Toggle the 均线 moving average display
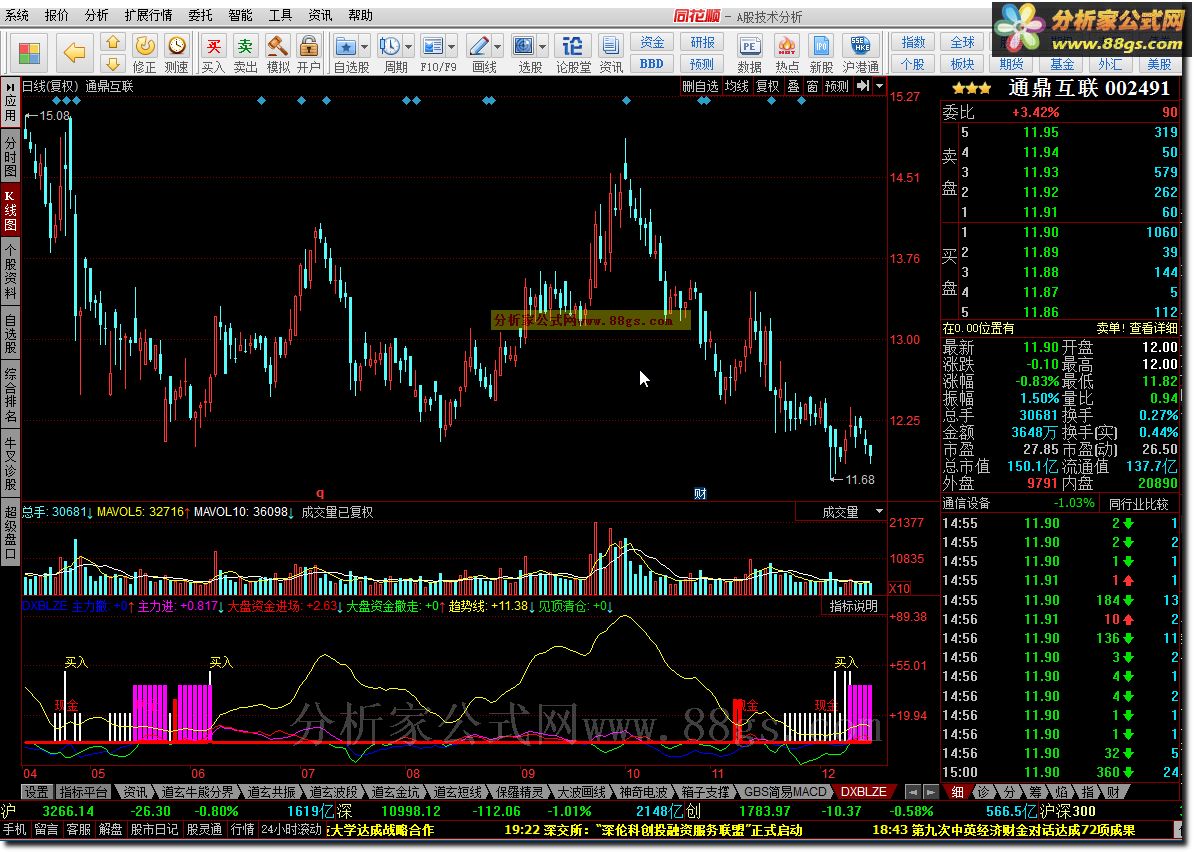The image size is (1194, 852). click(736, 86)
